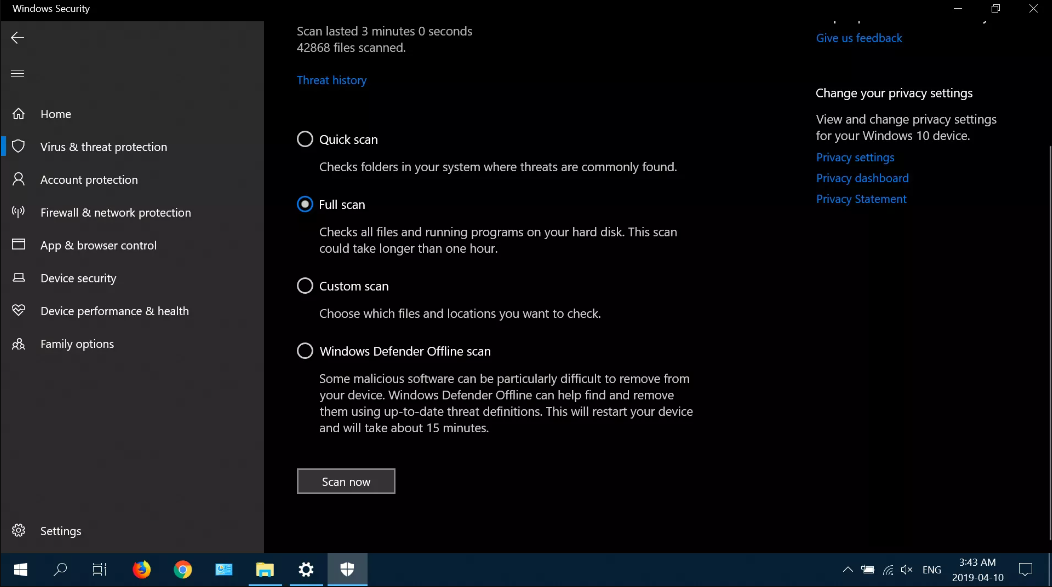Image resolution: width=1052 pixels, height=587 pixels.
Task: Click 'Scan lasted 3 minutes 0 seconds'
Action: click(x=384, y=31)
